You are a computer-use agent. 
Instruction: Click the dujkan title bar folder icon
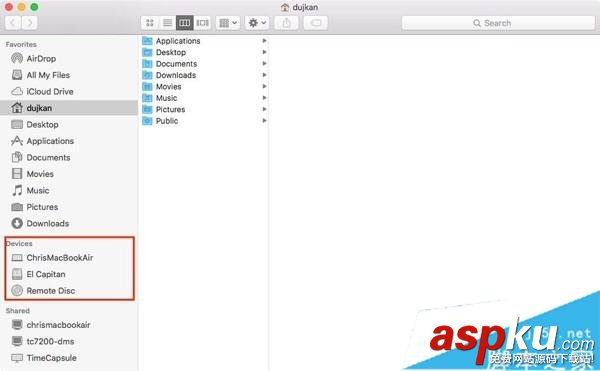tap(285, 7)
